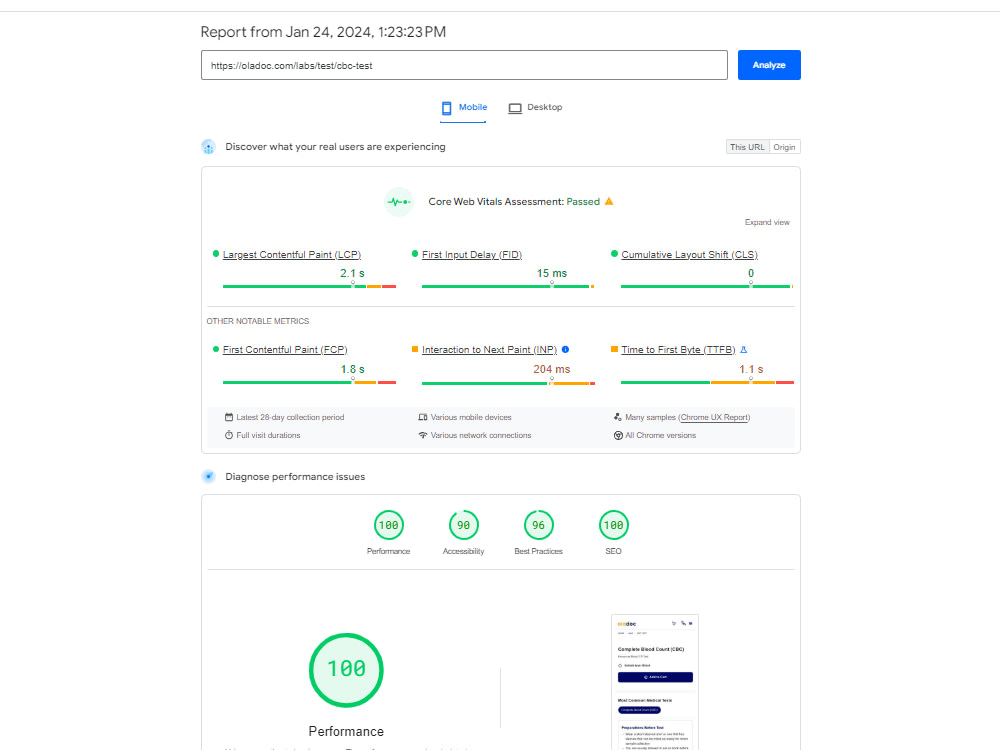The width and height of the screenshot is (1000, 750).
Task: Click the field data icon beside real users text
Action: (208, 146)
